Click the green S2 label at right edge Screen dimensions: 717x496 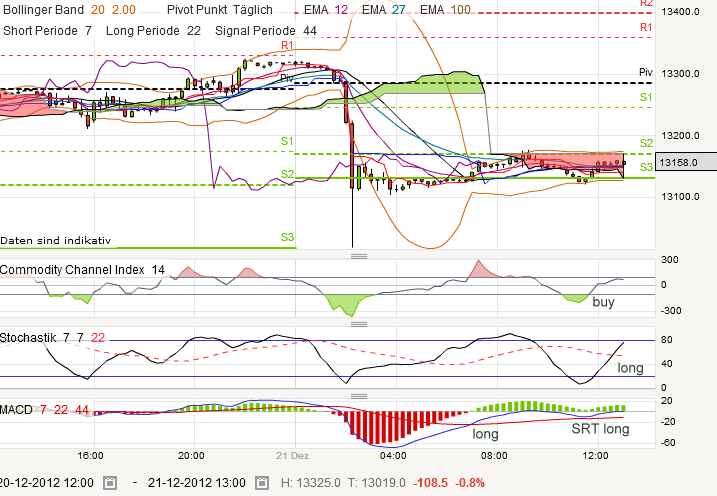coord(646,143)
